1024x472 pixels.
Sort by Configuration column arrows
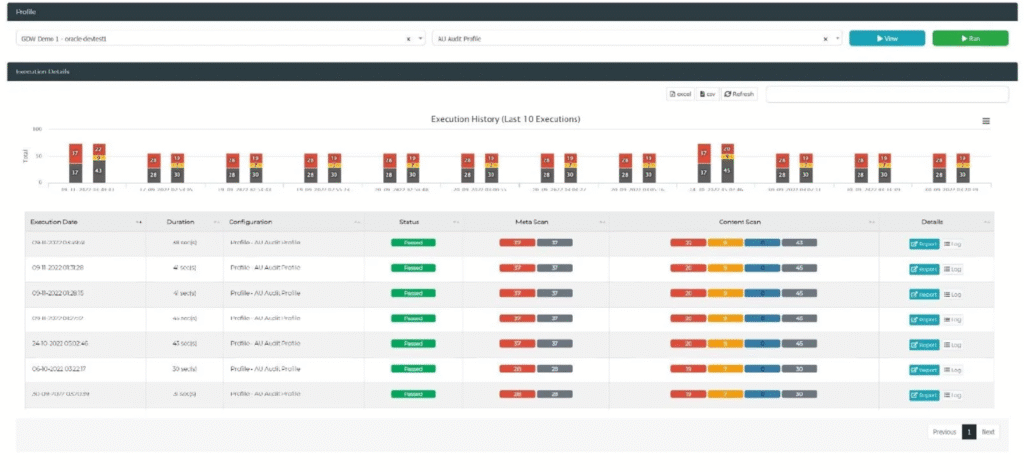(357, 223)
